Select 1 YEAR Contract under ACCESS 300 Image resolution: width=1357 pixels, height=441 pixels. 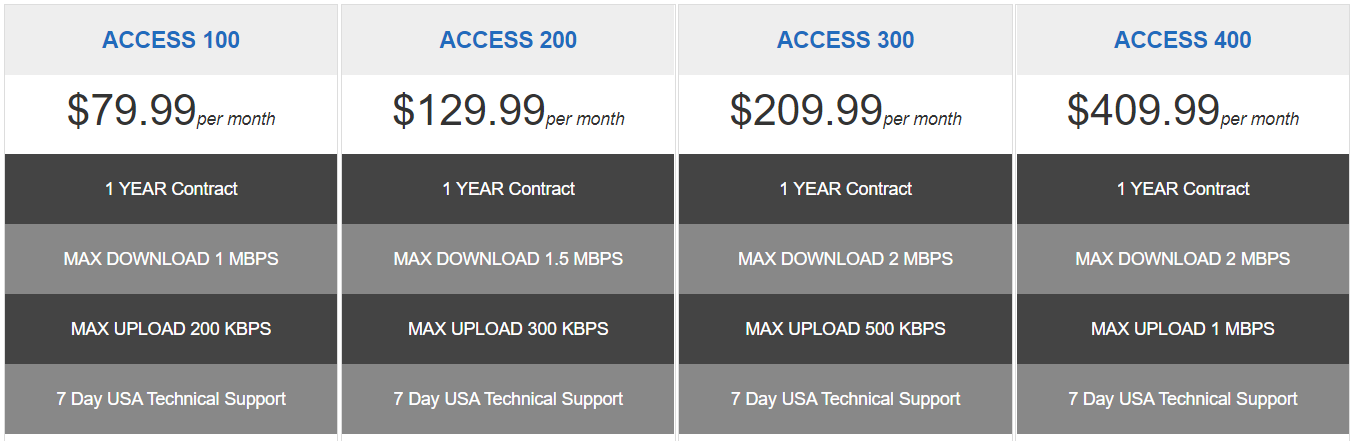pyautogui.click(x=845, y=189)
